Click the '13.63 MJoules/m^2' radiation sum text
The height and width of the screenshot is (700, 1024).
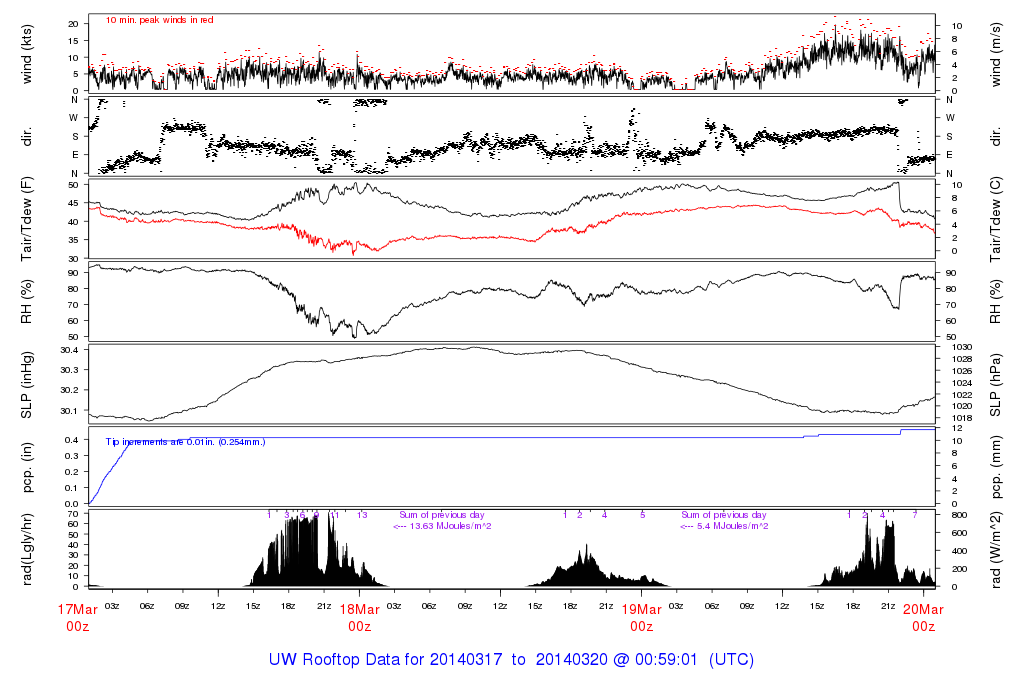tap(451, 526)
